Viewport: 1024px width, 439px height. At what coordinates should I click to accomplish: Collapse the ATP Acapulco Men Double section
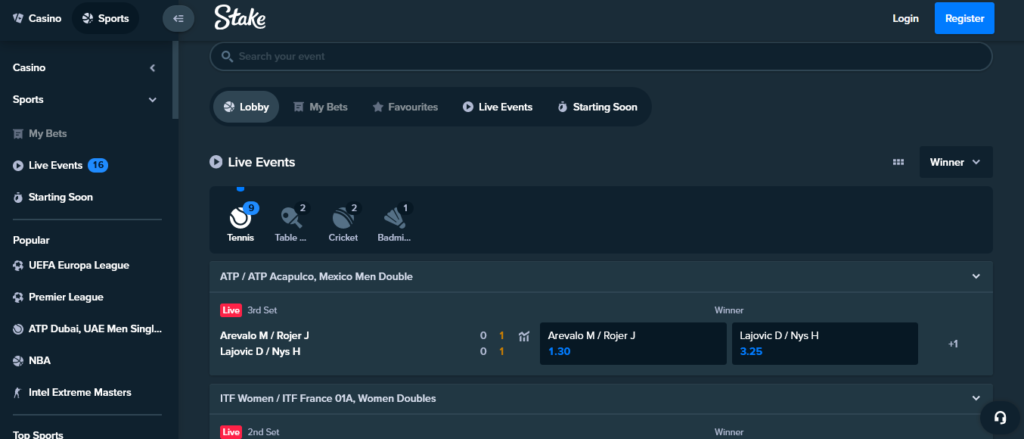pos(976,277)
